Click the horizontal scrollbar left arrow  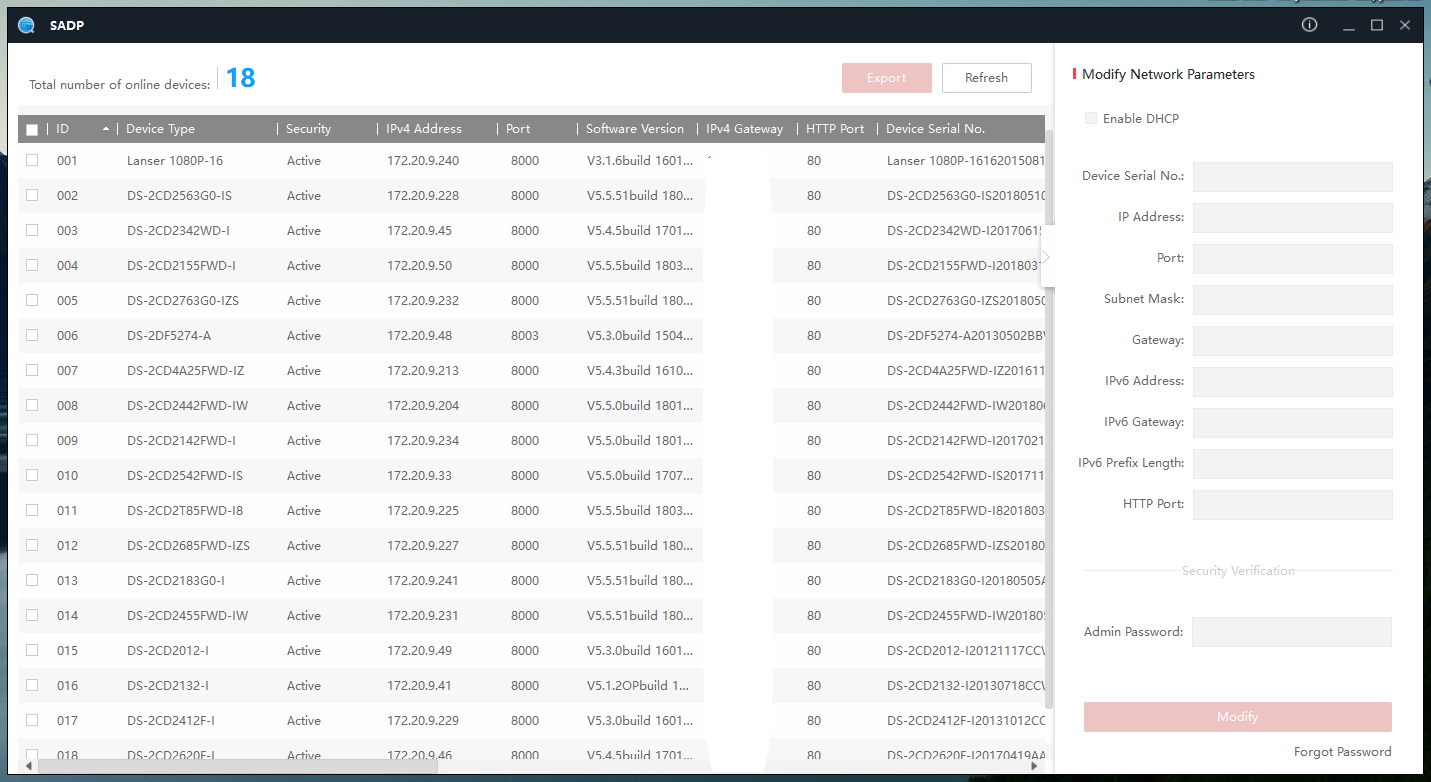point(28,766)
